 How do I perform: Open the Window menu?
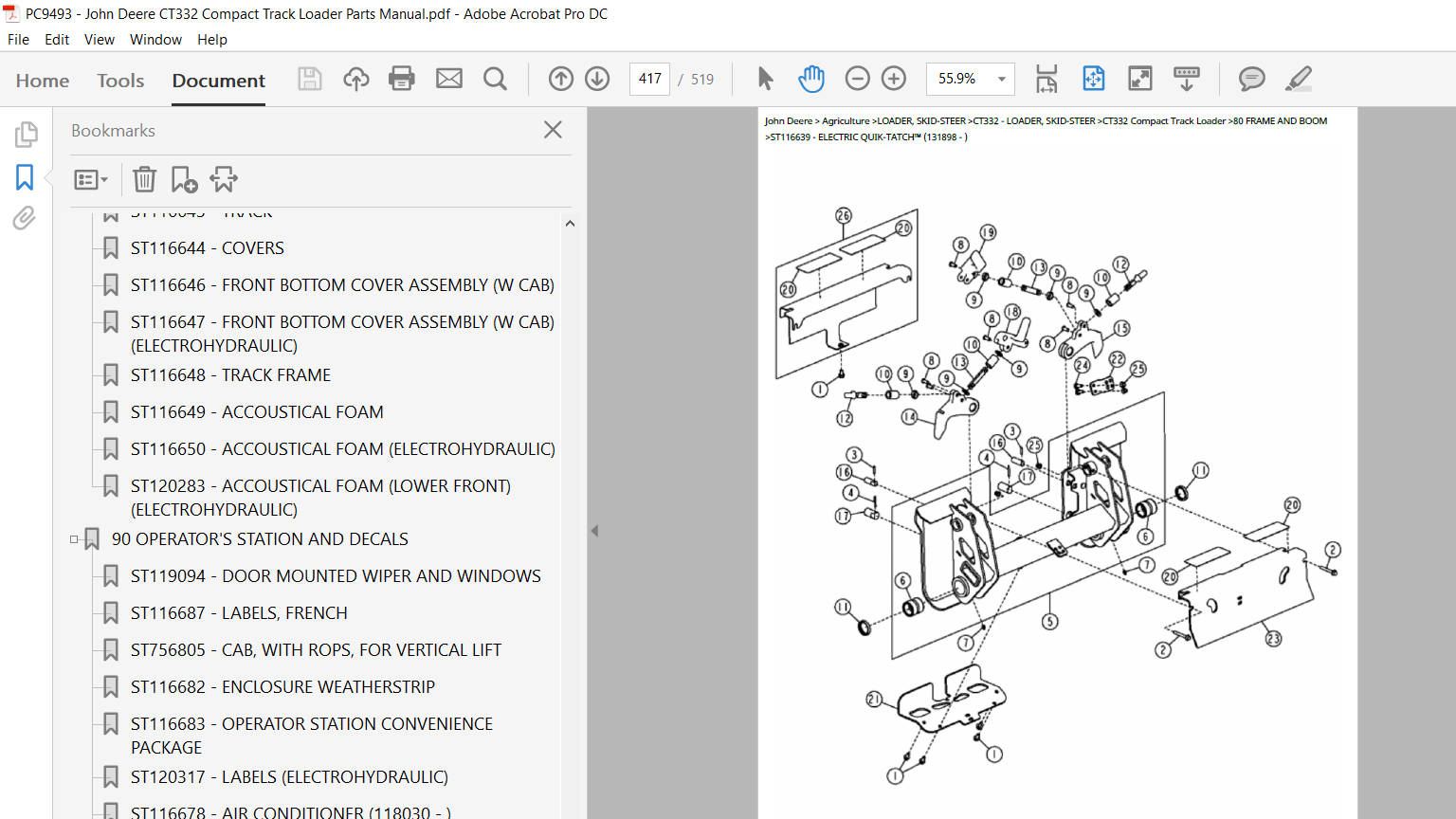[155, 40]
